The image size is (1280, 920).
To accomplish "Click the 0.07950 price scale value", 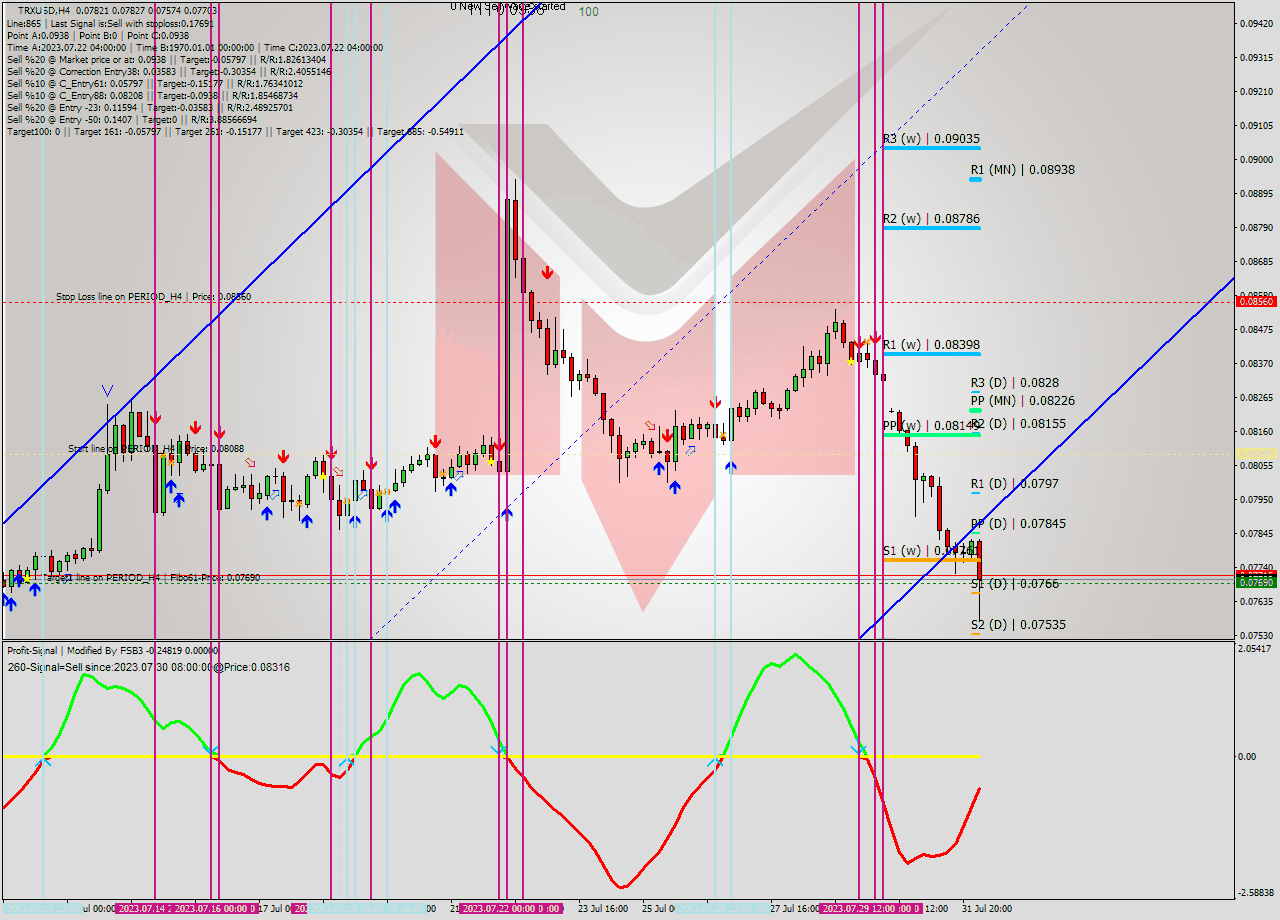I will point(1257,499).
